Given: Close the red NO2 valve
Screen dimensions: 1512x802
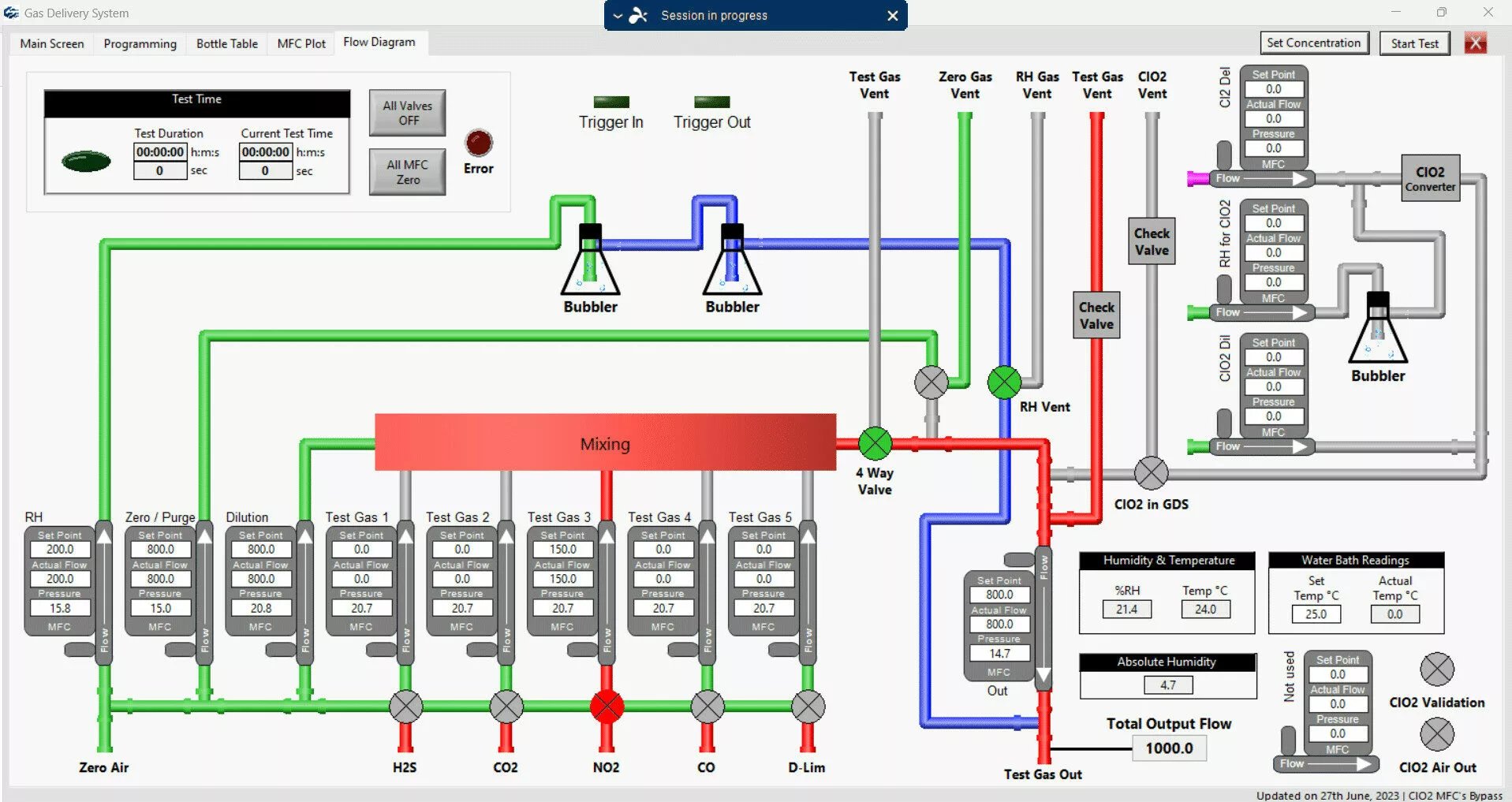Looking at the screenshot, I should click(607, 707).
